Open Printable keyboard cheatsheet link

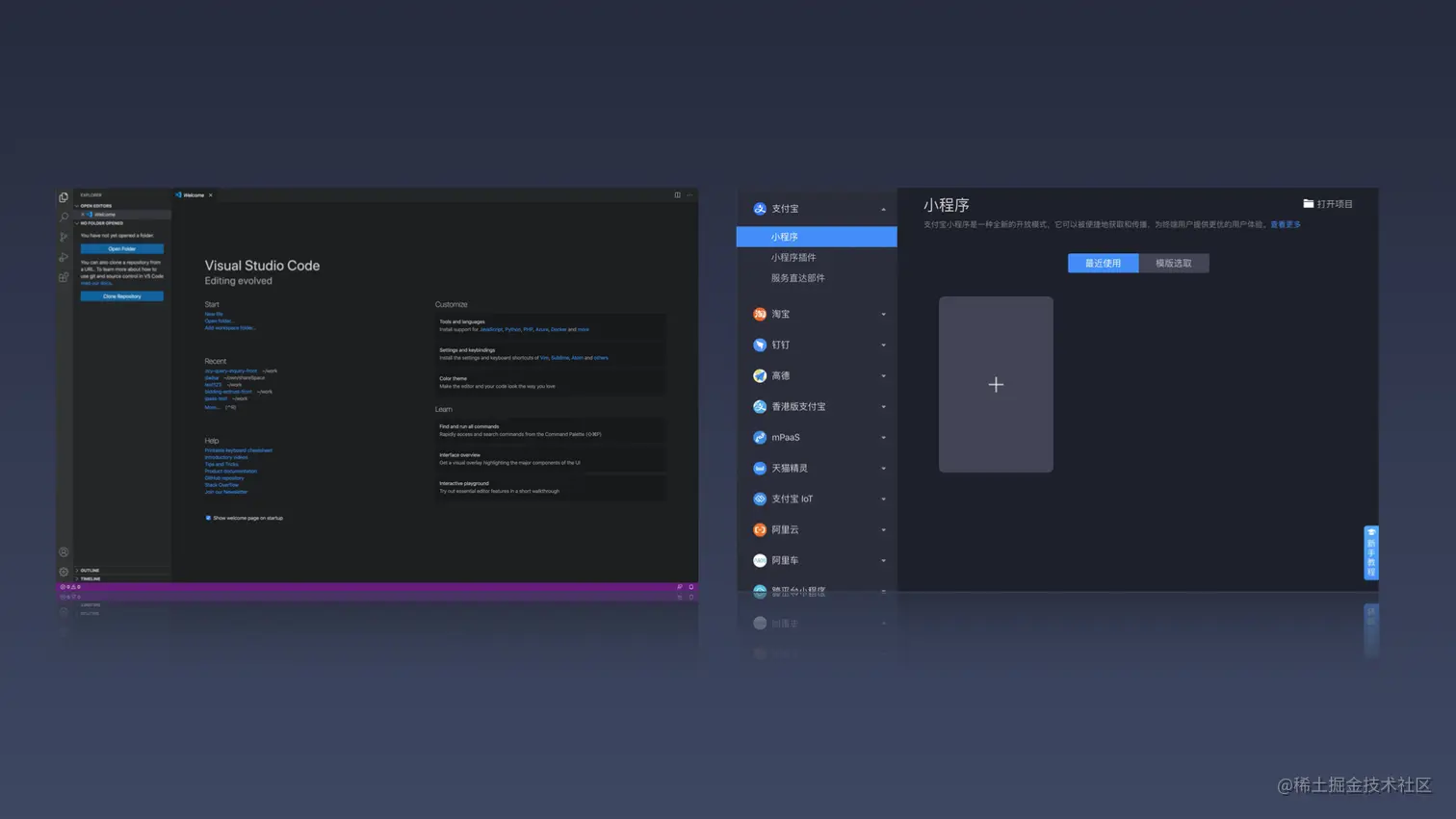(238, 450)
